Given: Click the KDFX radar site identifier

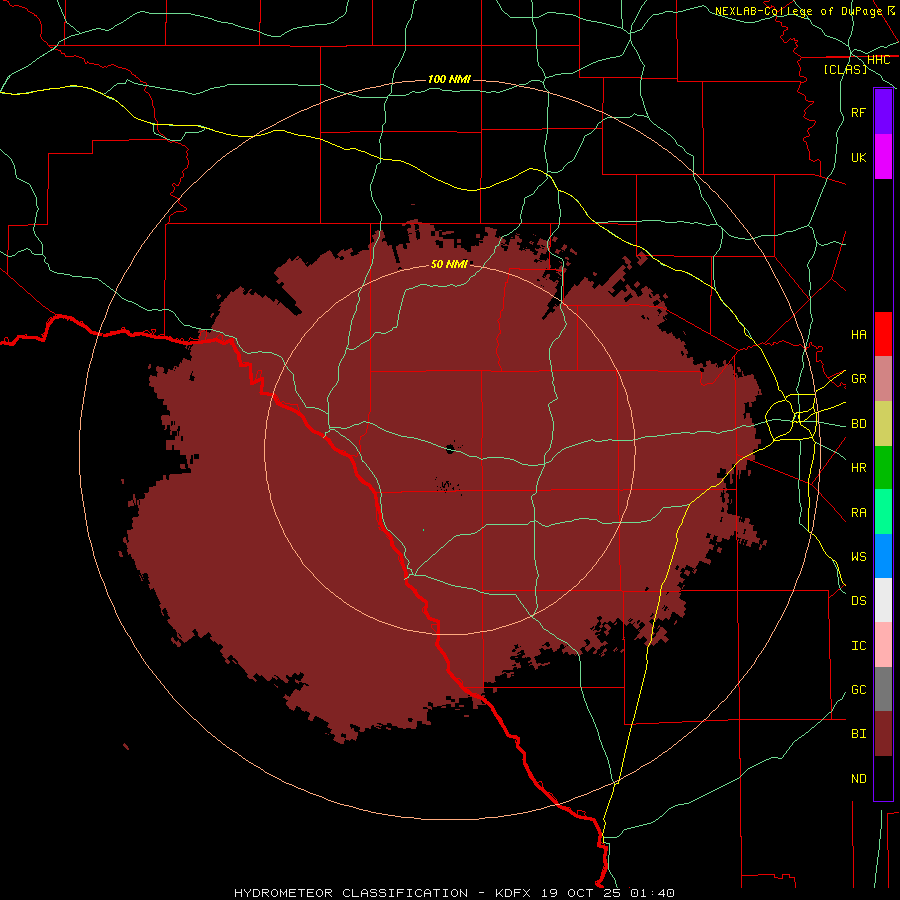Looking at the screenshot, I should [515, 893].
